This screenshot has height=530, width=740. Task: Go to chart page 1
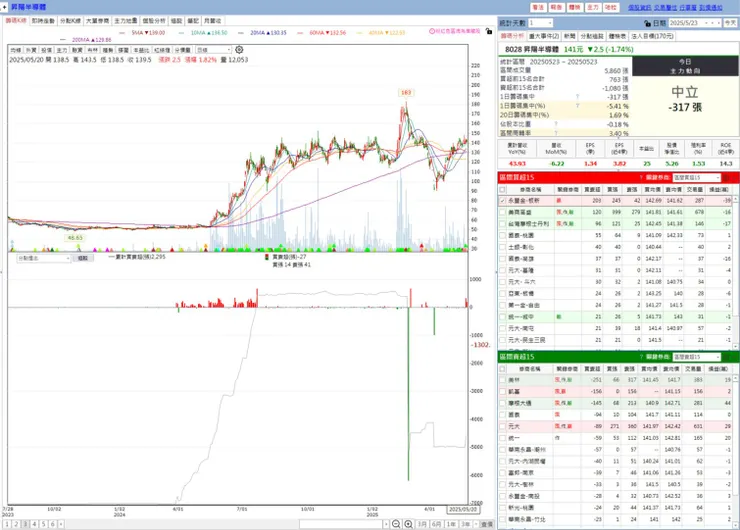tap(7, 524)
